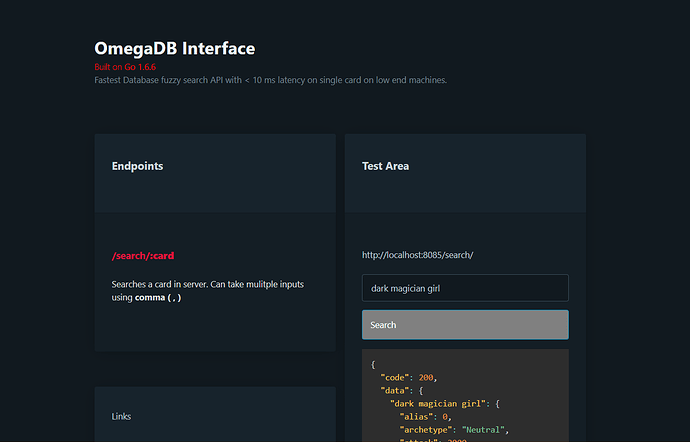
Task: Click the red "Built on Go 1.6.6" text
Action: pyautogui.click(x=125, y=67)
